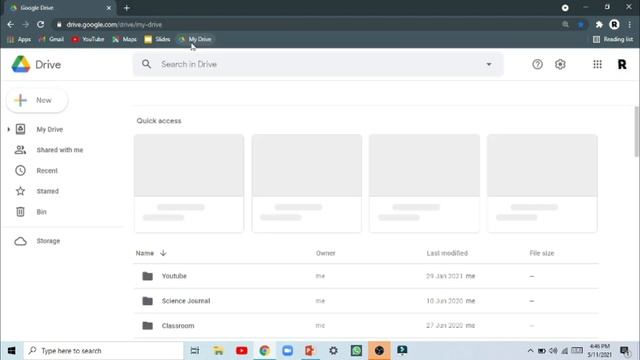Screen dimensions: 640x360
Task: Open the My Drive bookmark
Action: click(x=195, y=39)
